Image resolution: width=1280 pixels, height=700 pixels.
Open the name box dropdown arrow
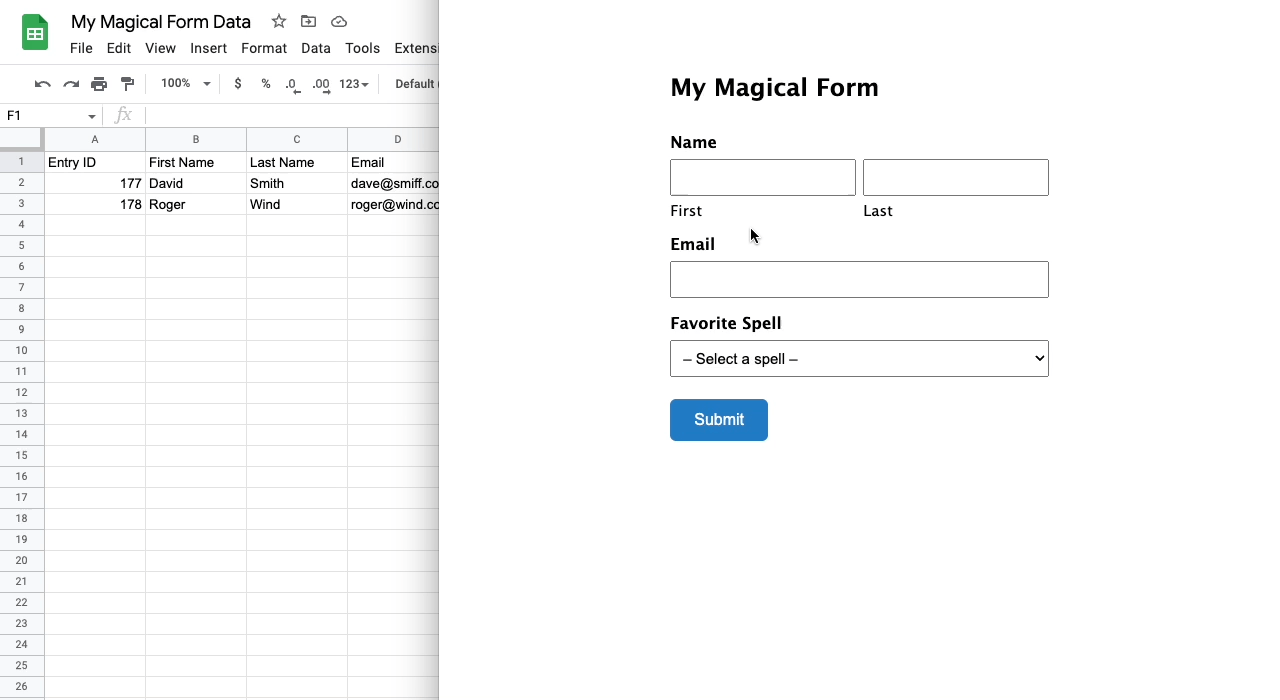(x=92, y=116)
